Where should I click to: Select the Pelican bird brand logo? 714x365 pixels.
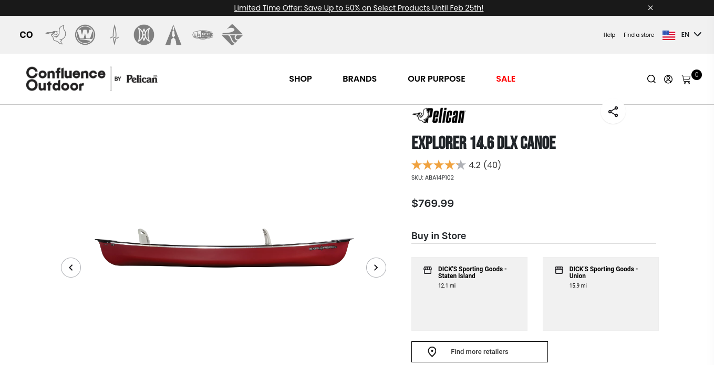pyautogui.click(x=56, y=35)
